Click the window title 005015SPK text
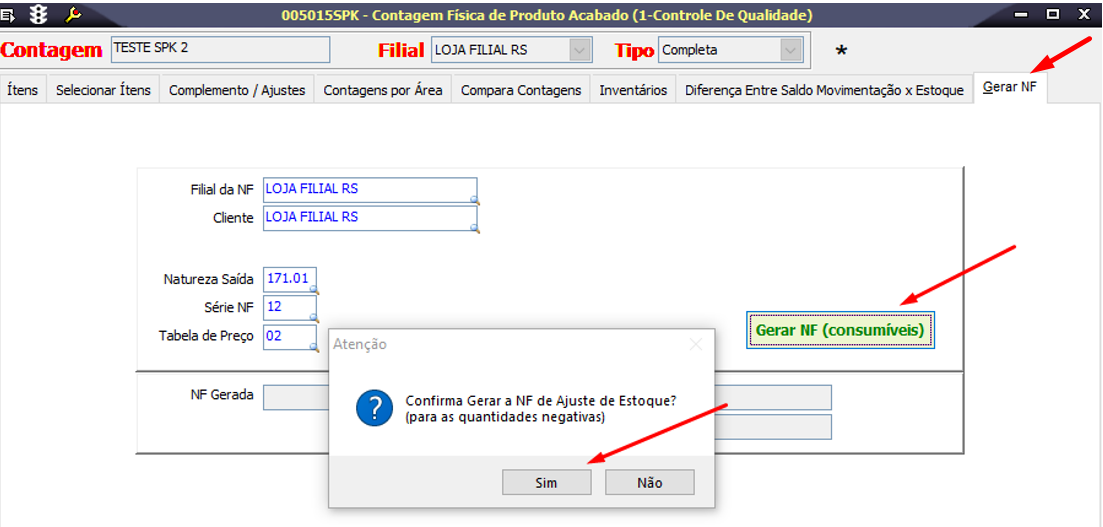Screen dimensions: 1103x527 tap(547, 14)
